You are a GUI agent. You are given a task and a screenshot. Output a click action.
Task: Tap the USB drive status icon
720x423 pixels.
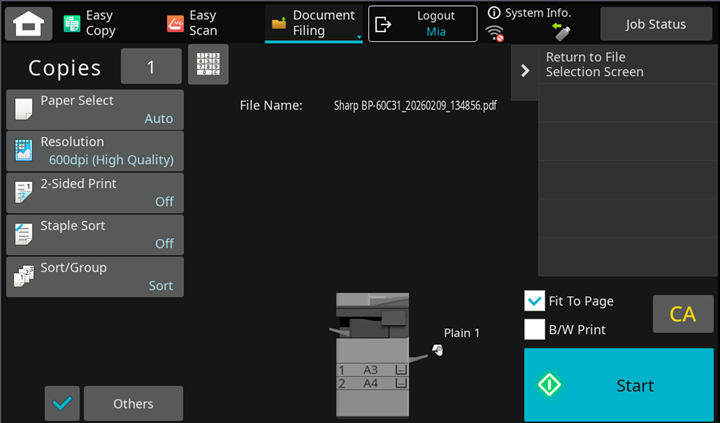click(560, 32)
